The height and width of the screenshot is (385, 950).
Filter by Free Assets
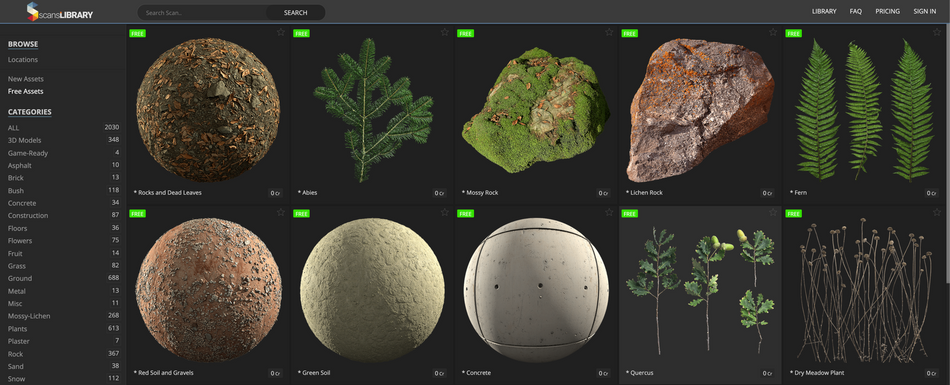click(x=25, y=92)
